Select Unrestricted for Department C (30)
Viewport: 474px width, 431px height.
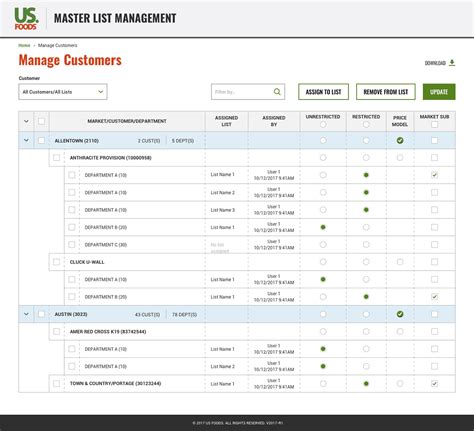323,245
